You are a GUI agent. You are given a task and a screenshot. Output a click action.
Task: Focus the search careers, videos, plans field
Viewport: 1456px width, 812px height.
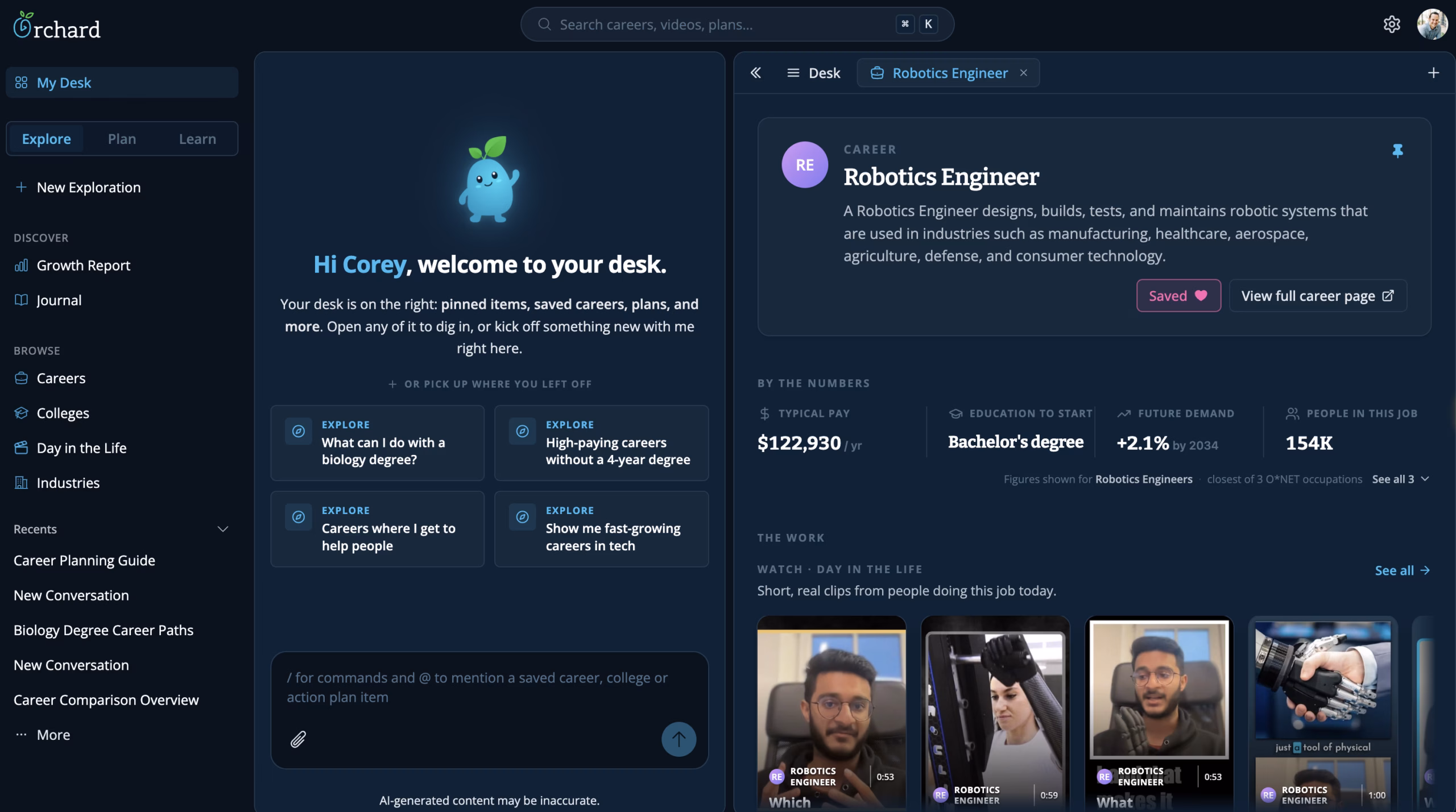[737, 24]
